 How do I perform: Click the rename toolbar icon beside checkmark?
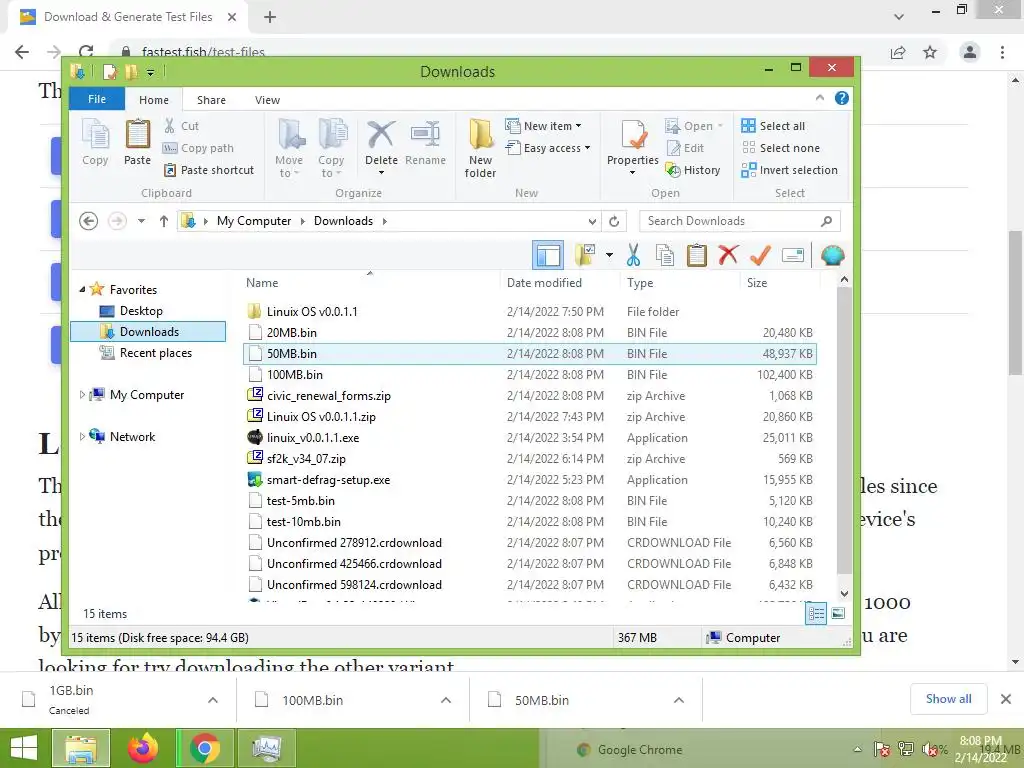tap(793, 255)
